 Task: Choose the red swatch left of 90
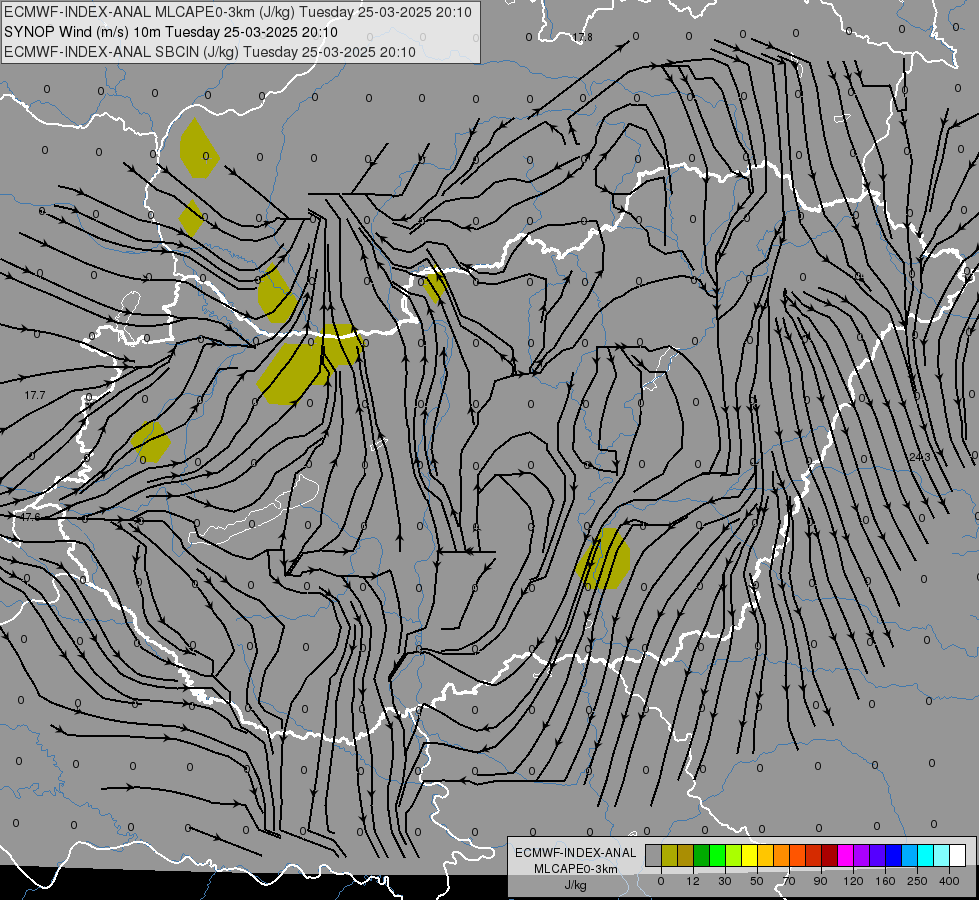pos(814,855)
